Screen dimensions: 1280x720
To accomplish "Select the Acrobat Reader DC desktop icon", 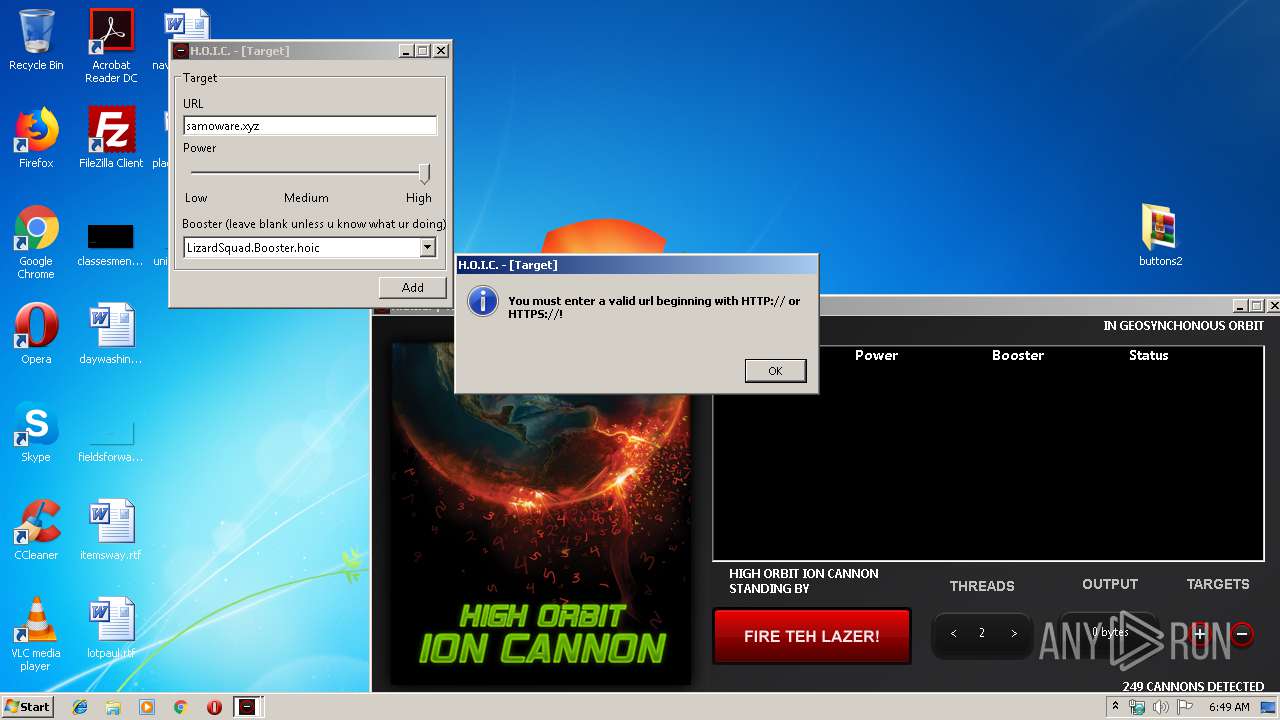I will (111, 46).
